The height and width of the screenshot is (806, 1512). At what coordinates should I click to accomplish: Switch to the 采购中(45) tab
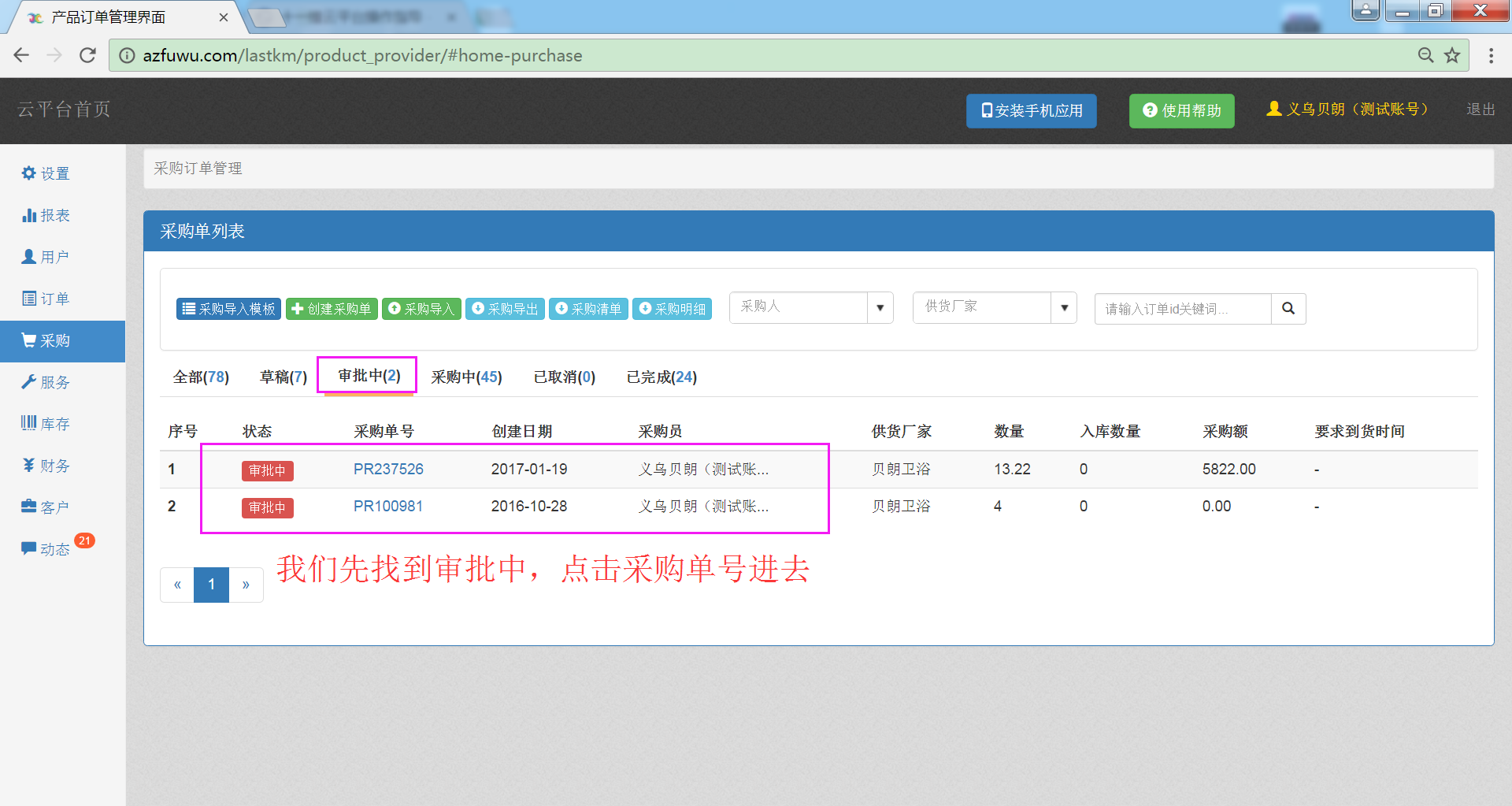(466, 377)
